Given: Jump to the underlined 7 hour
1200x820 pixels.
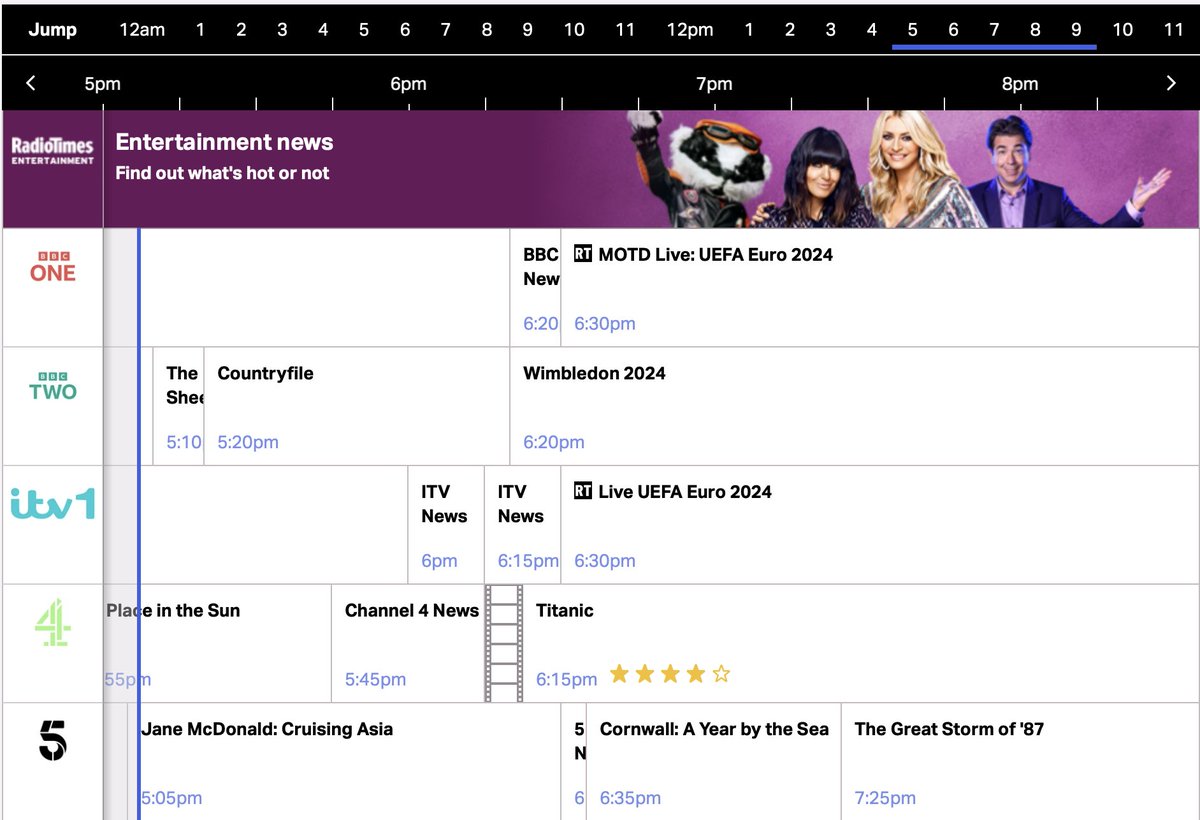Looking at the screenshot, I should [x=994, y=29].
